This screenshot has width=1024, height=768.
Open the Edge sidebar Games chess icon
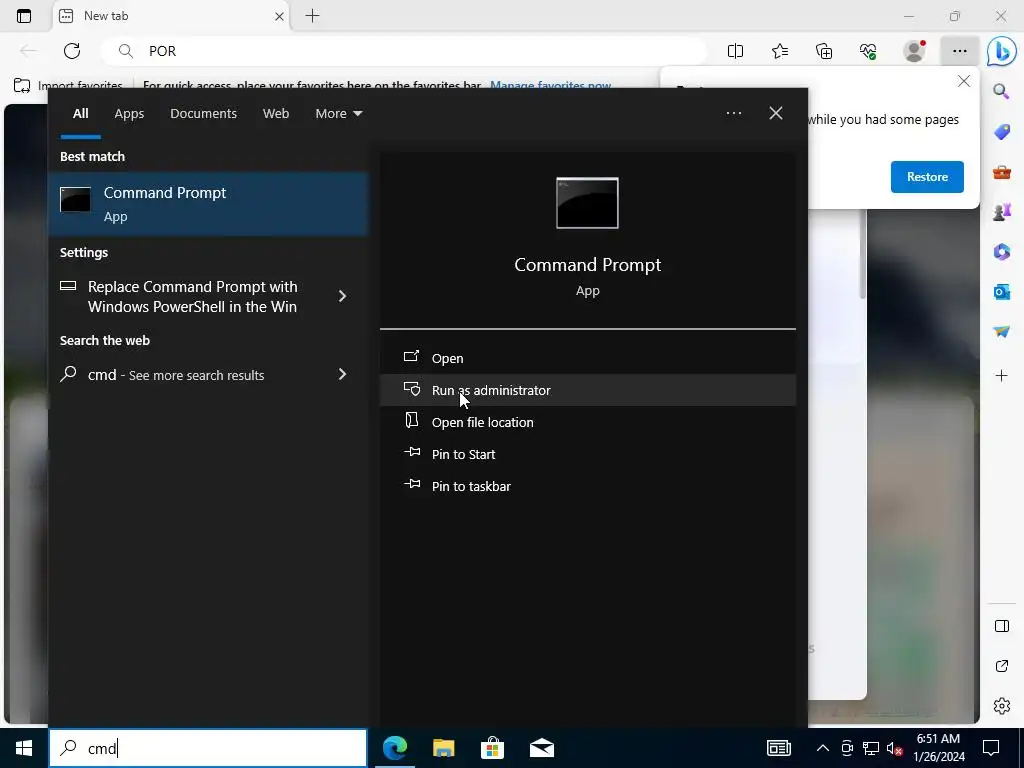[1001, 212]
